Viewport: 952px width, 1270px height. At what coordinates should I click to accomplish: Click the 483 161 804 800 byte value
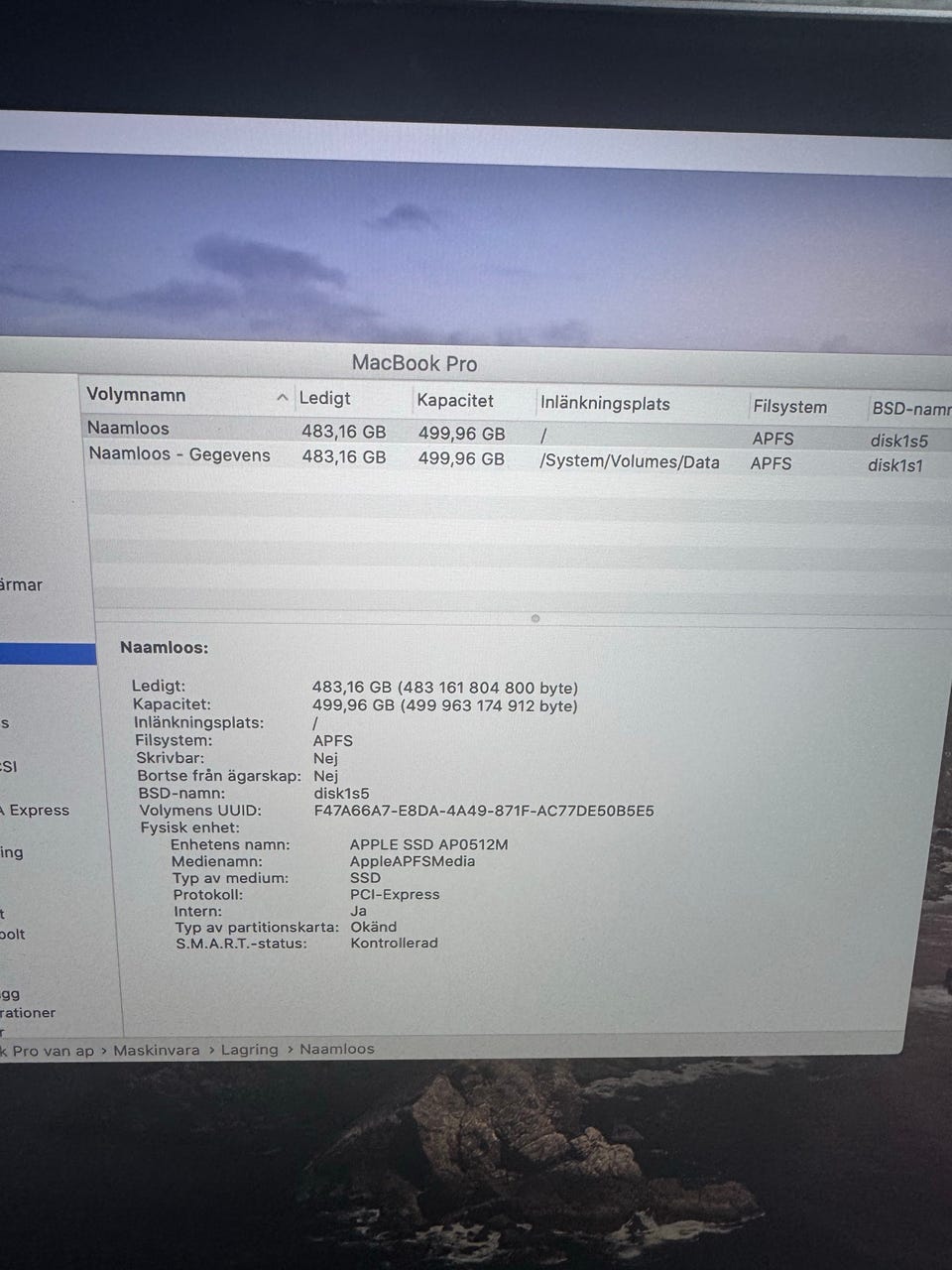click(488, 688)
